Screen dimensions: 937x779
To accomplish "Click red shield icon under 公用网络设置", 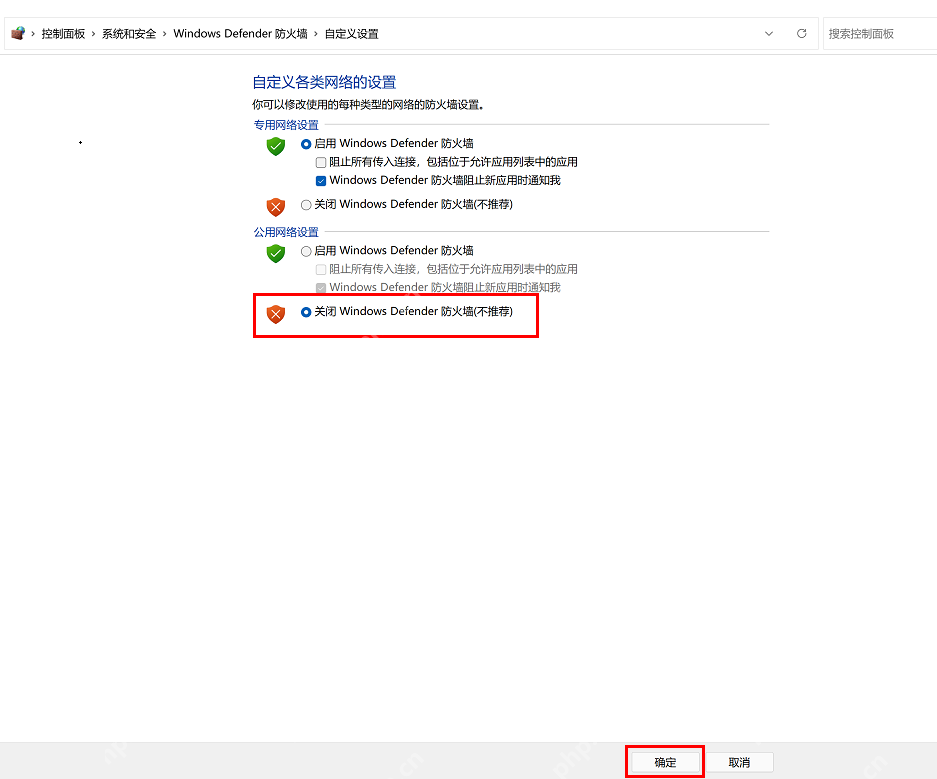I will (x=275, y=314).
